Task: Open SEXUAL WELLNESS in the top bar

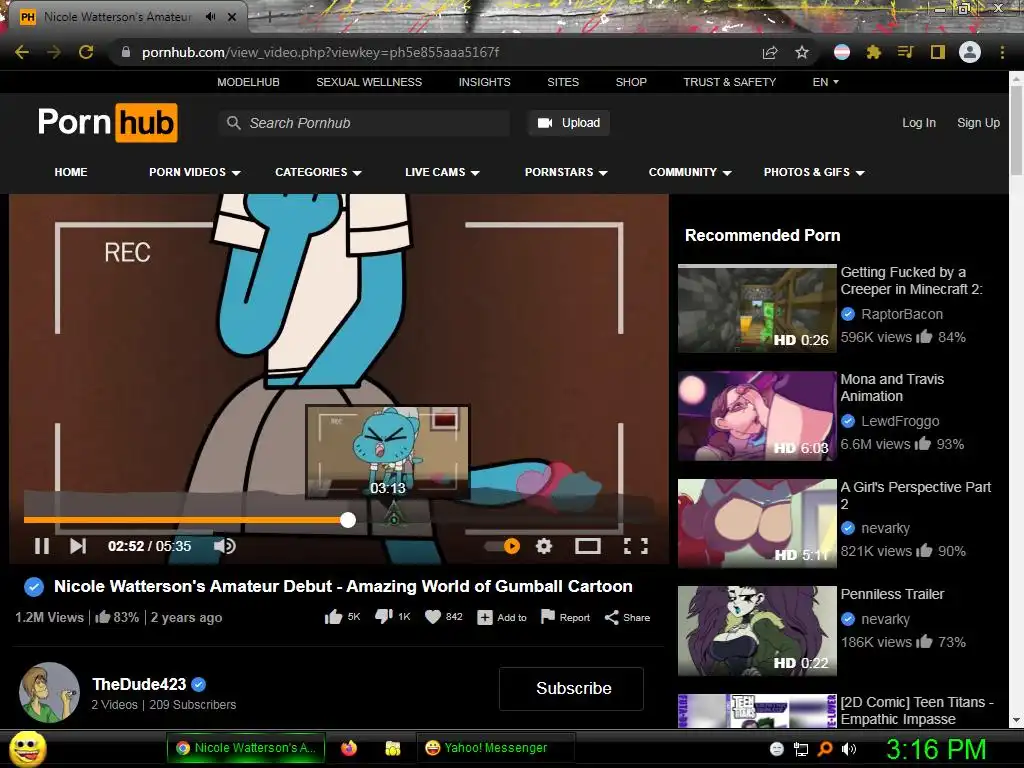Action: click(369, 82)
